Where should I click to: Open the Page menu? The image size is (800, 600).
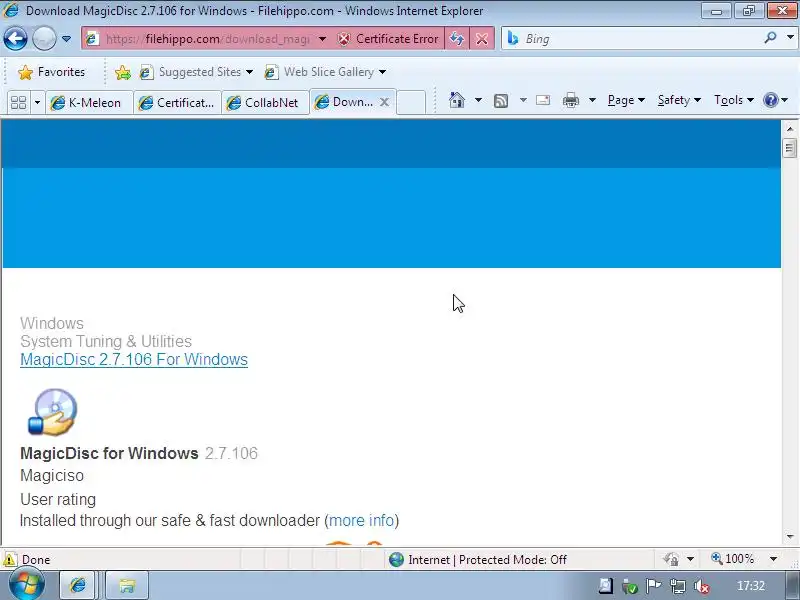pos(626,100)
